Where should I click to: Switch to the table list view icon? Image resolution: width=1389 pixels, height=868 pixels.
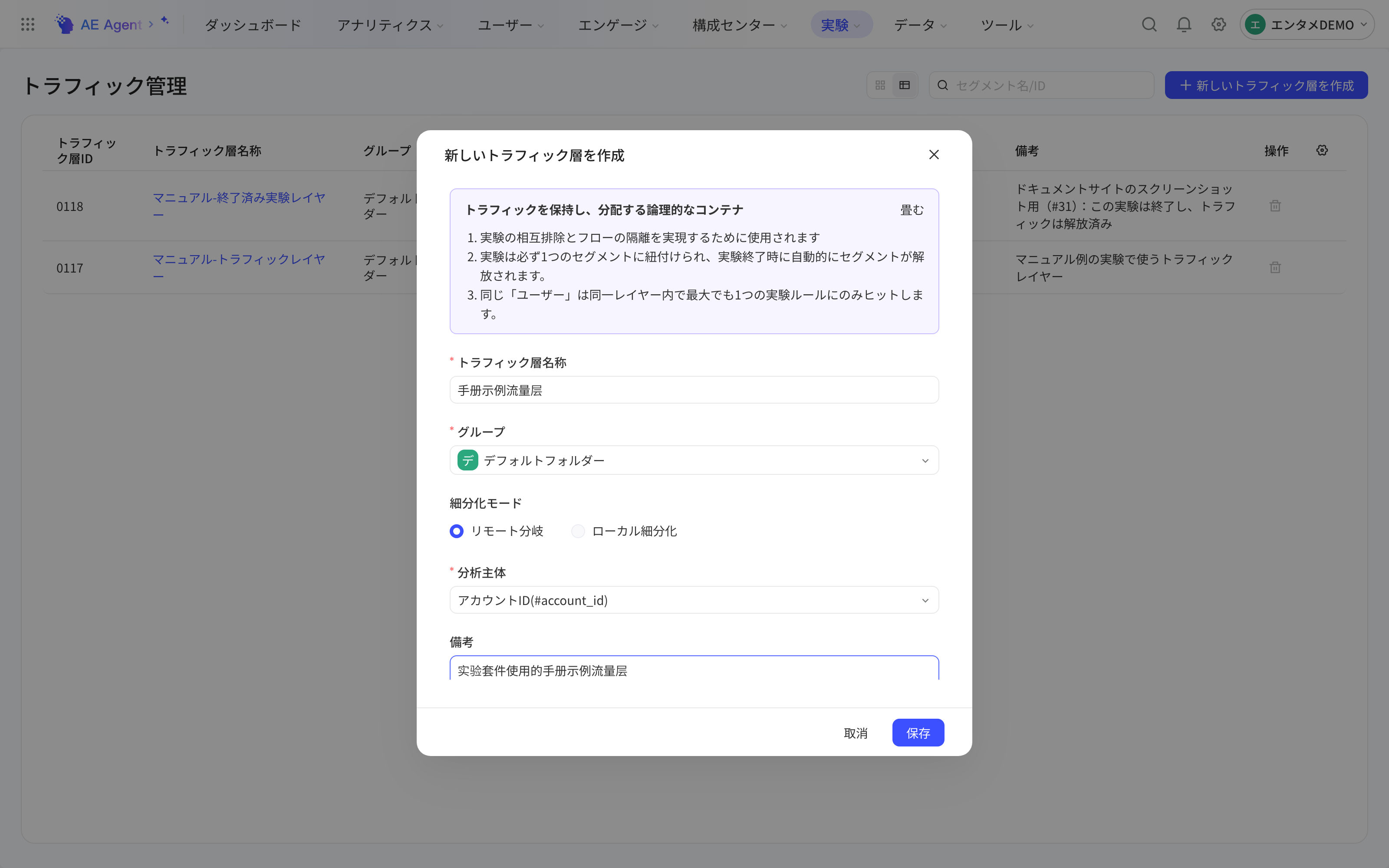[x=905, y=85]
